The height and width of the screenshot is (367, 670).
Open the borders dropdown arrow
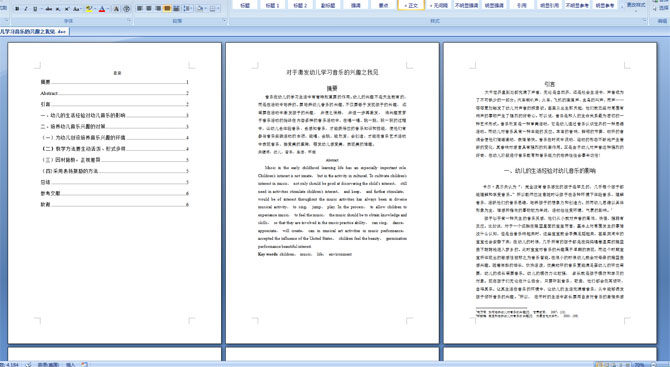pyautogui.click(x=219, y=9)
